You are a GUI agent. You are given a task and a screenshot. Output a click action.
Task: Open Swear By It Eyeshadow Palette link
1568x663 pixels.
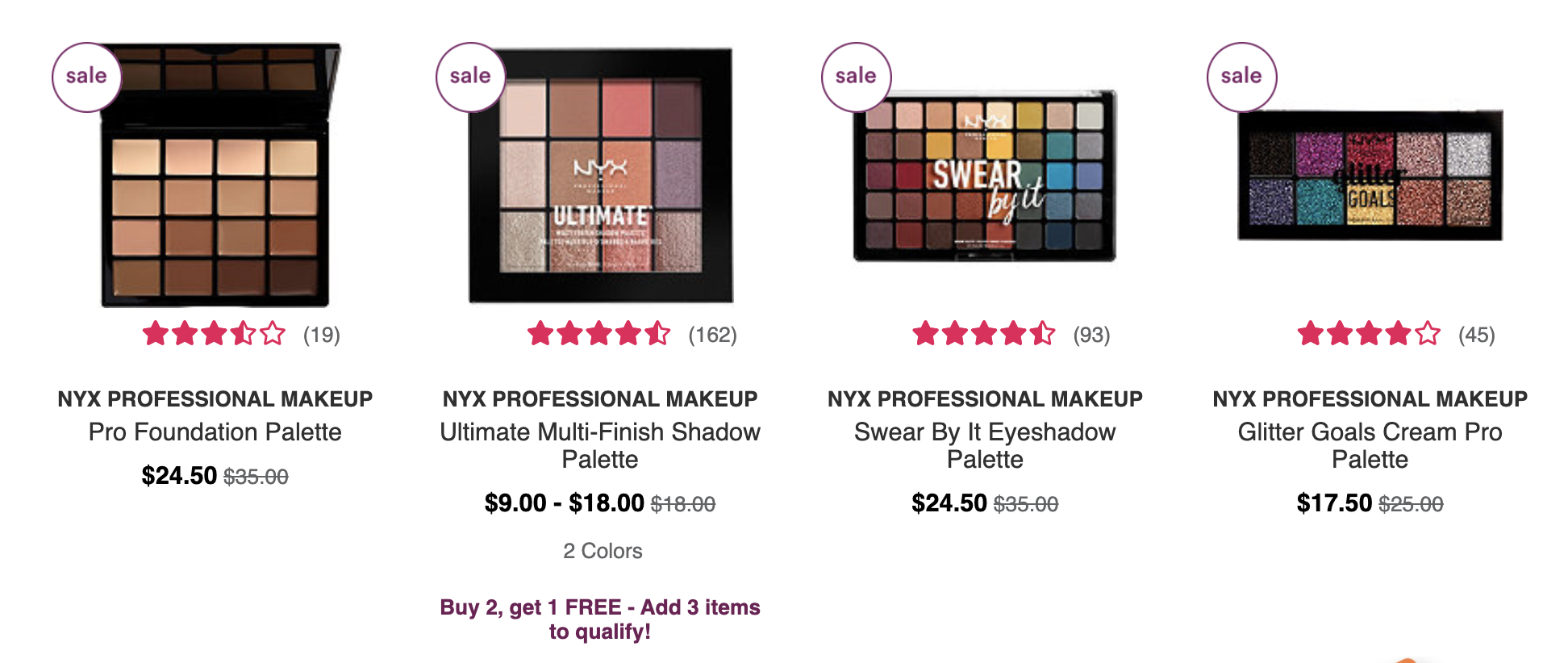[x=985, y=446]
